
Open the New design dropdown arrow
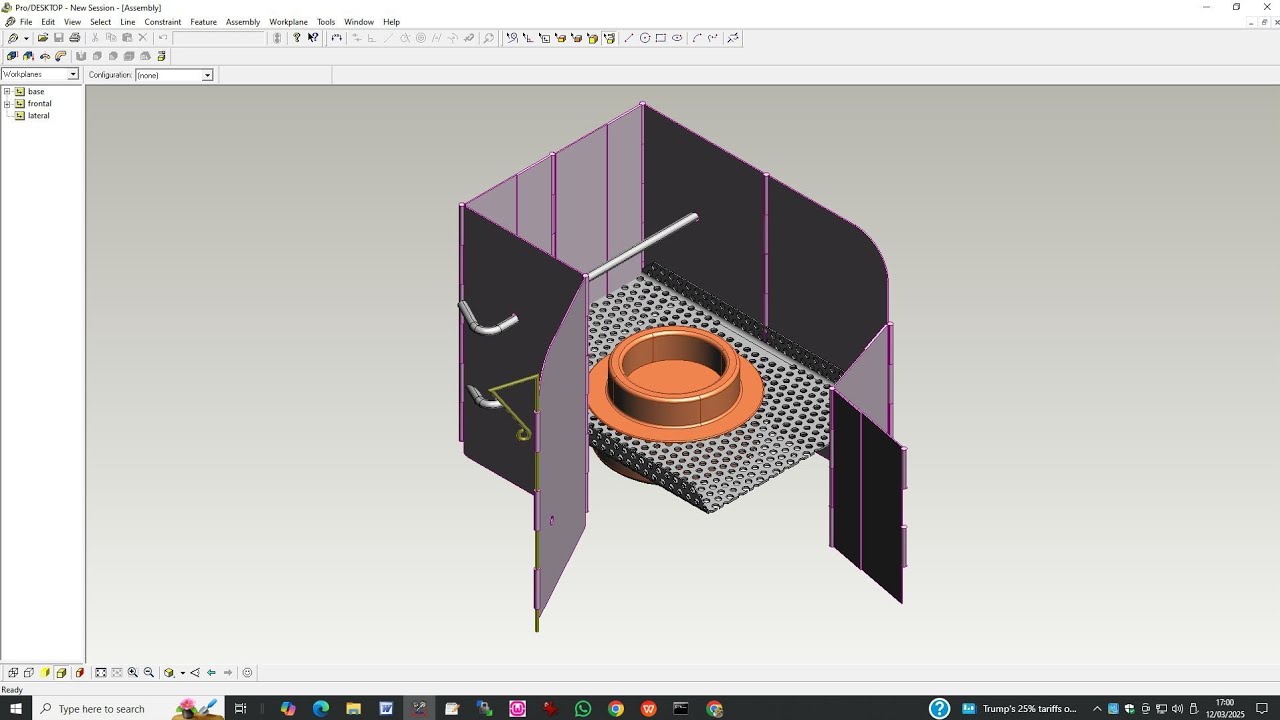point(27,38)
